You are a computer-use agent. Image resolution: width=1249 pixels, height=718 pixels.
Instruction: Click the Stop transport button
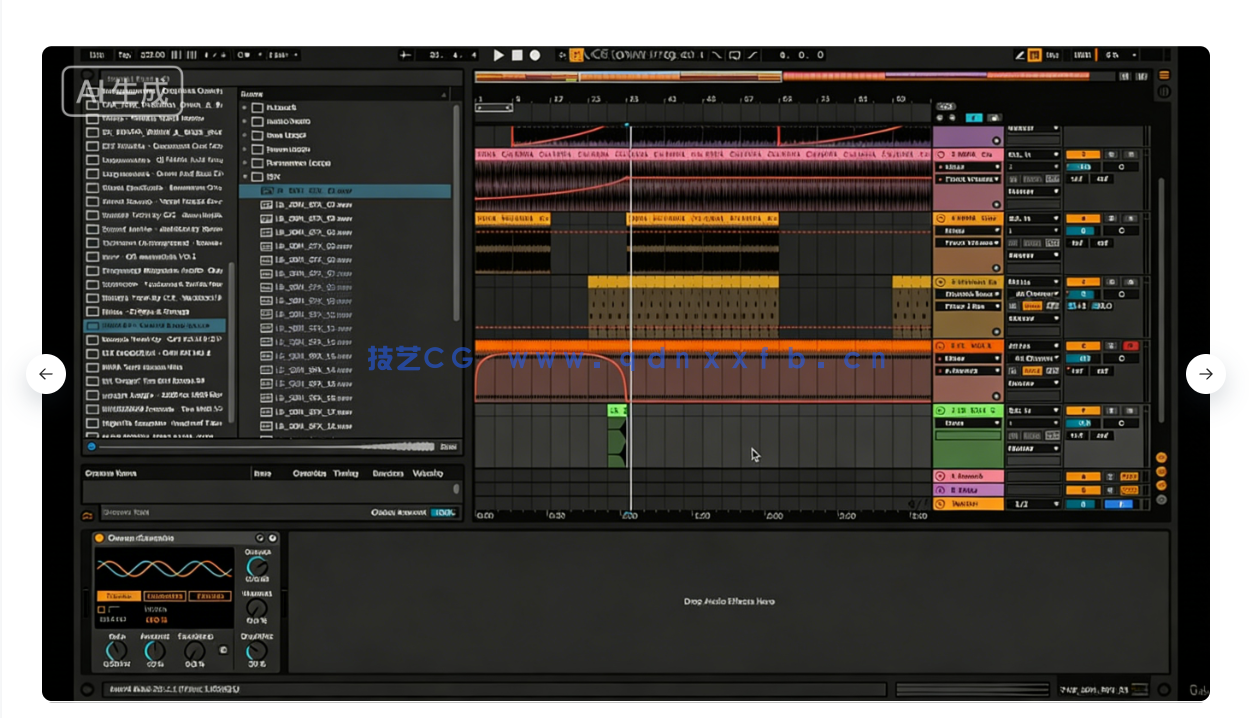click(517, 55)
